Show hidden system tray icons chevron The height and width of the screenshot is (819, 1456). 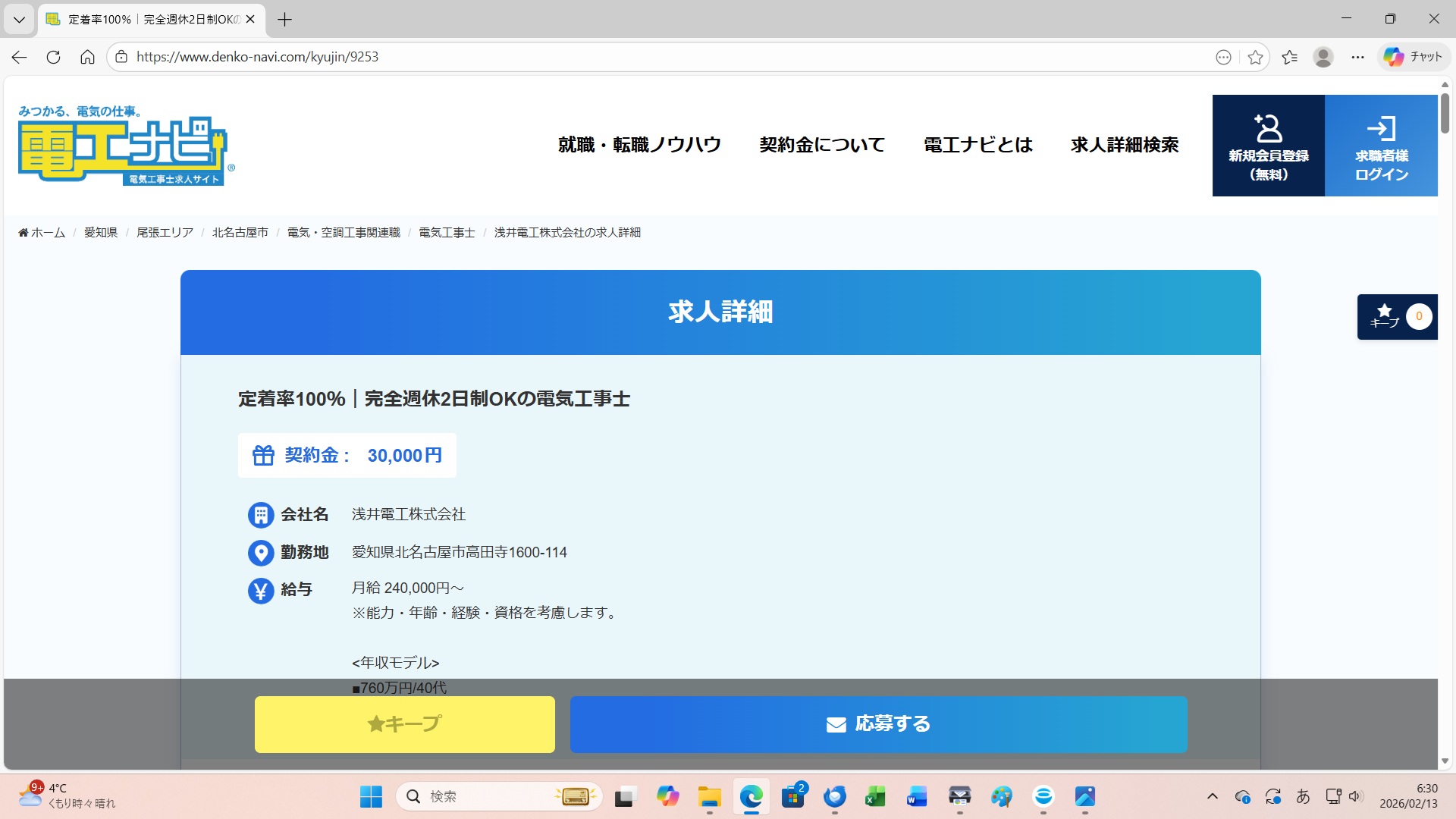1212,796
